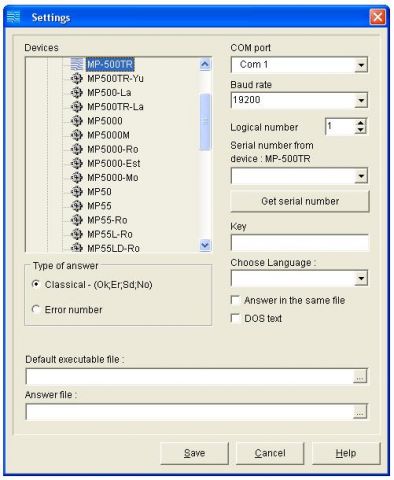Enable Answer in the same file
Viewport: 394px width, 480px height.
[235, 300]
